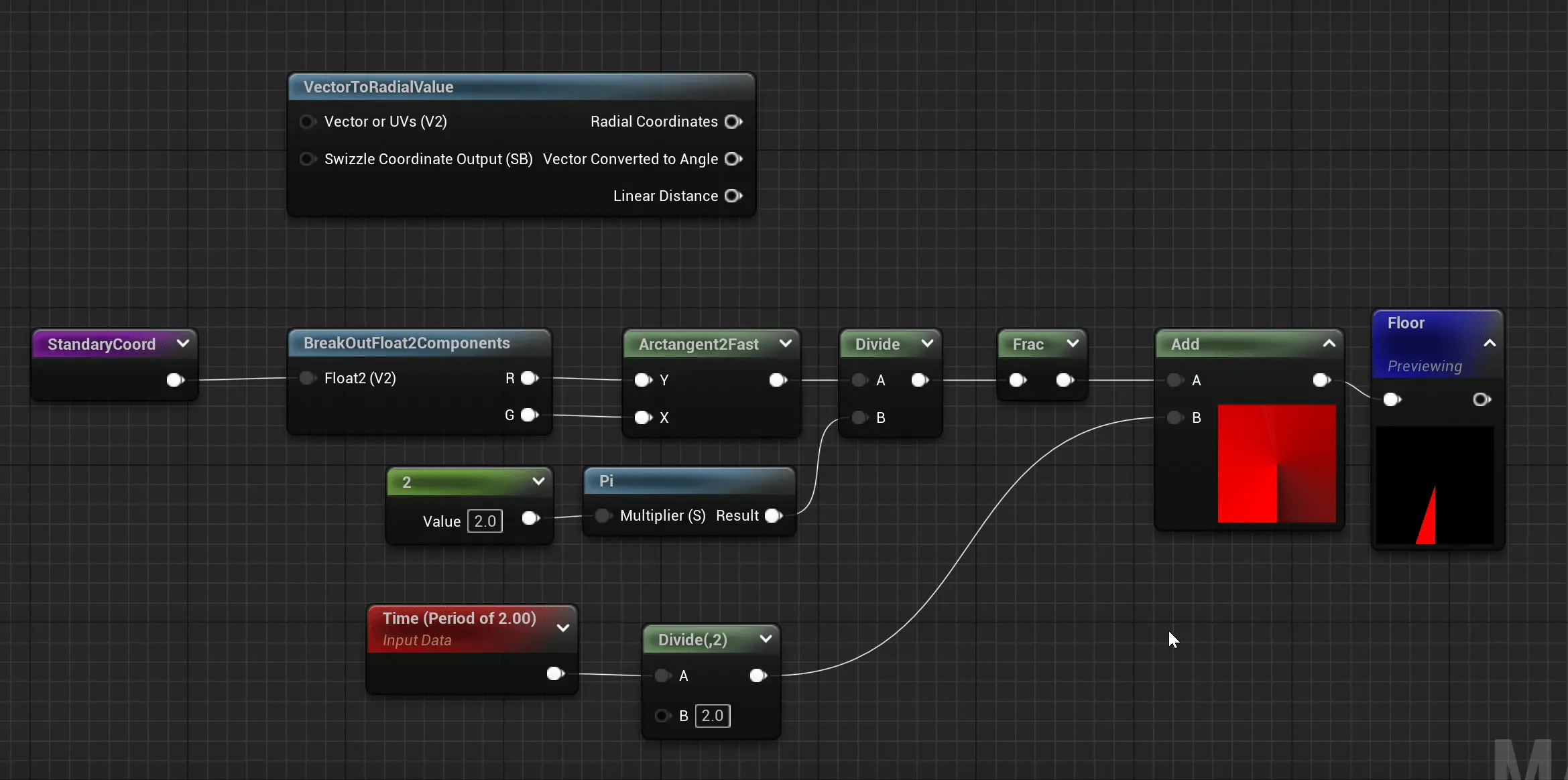This screenshot has height=780, width=1568.
Task: Click the Floor node output pin
Action: [1481, 400]
